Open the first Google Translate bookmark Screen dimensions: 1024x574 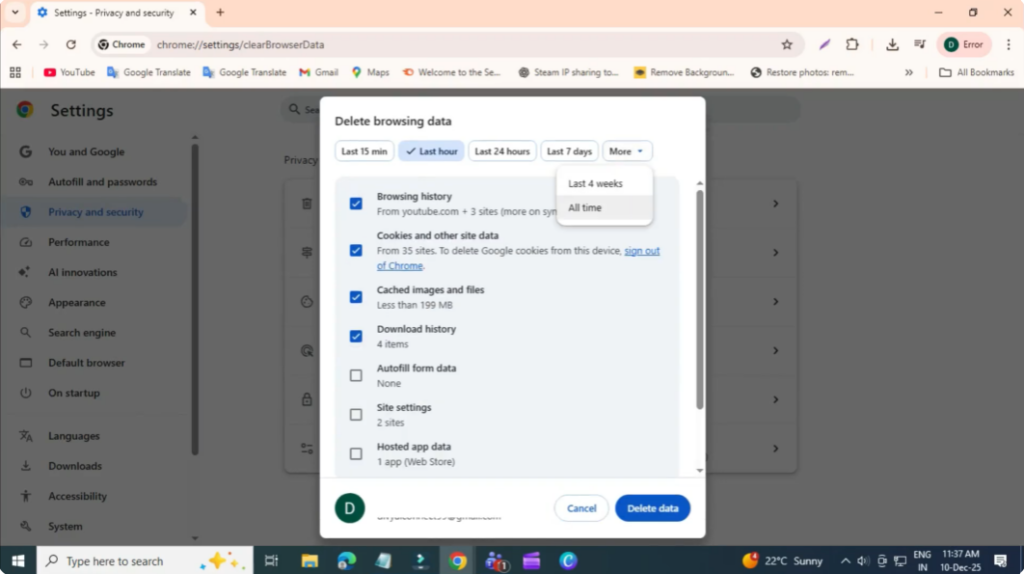[x=149, y=72]
